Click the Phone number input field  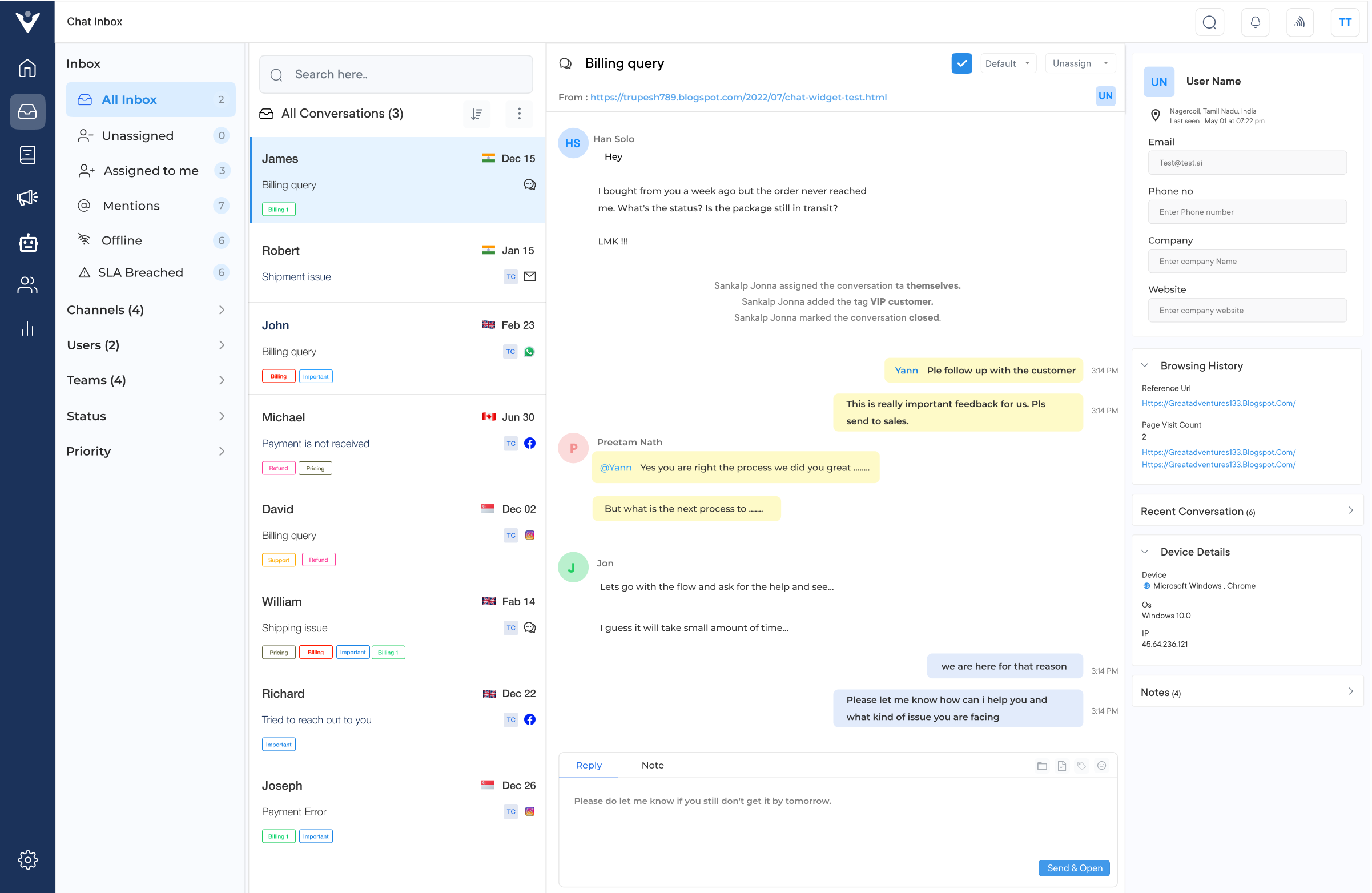(1248, 212)
